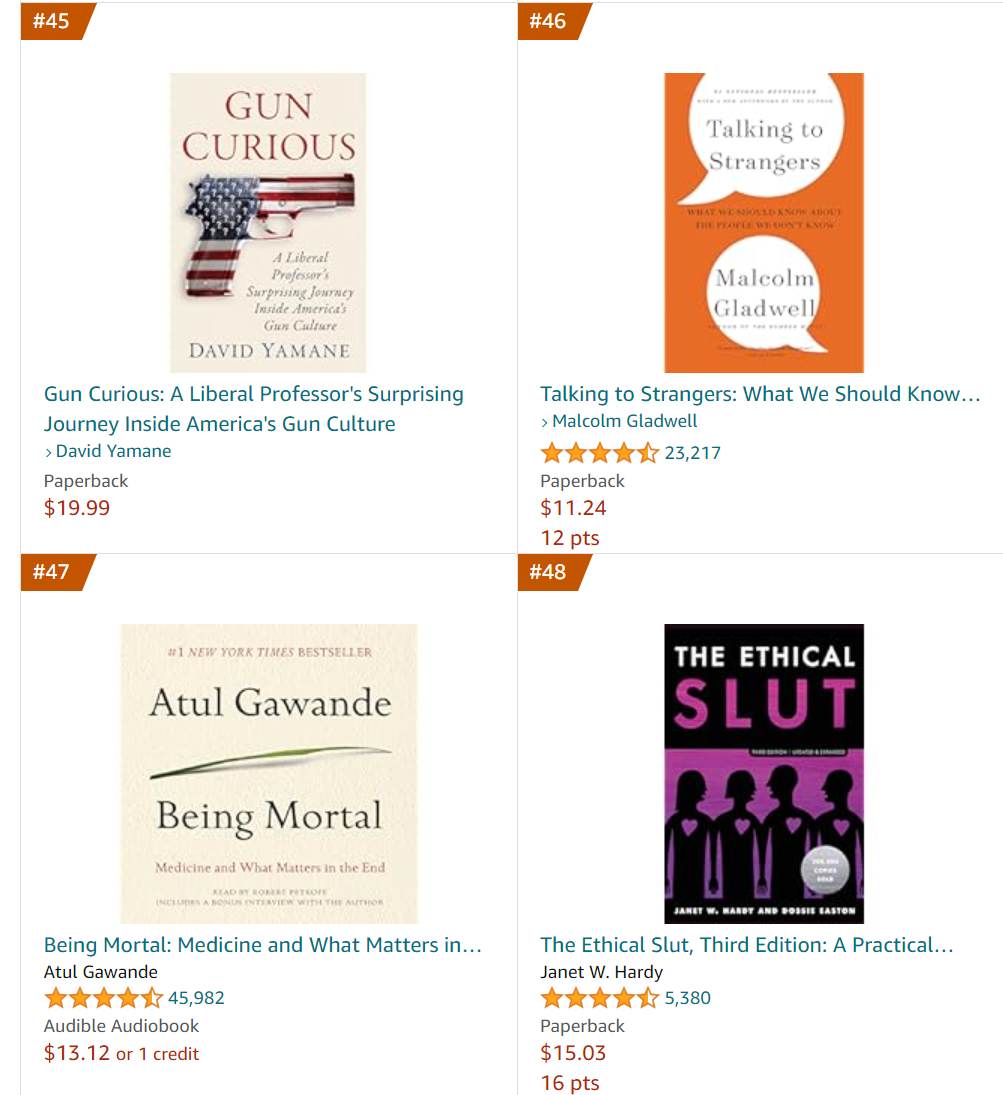Open the Gun Curious book cover thumbnail
Image resolution: width=1003 pixels, height=1095 pixels.
[x=268, y=223]
